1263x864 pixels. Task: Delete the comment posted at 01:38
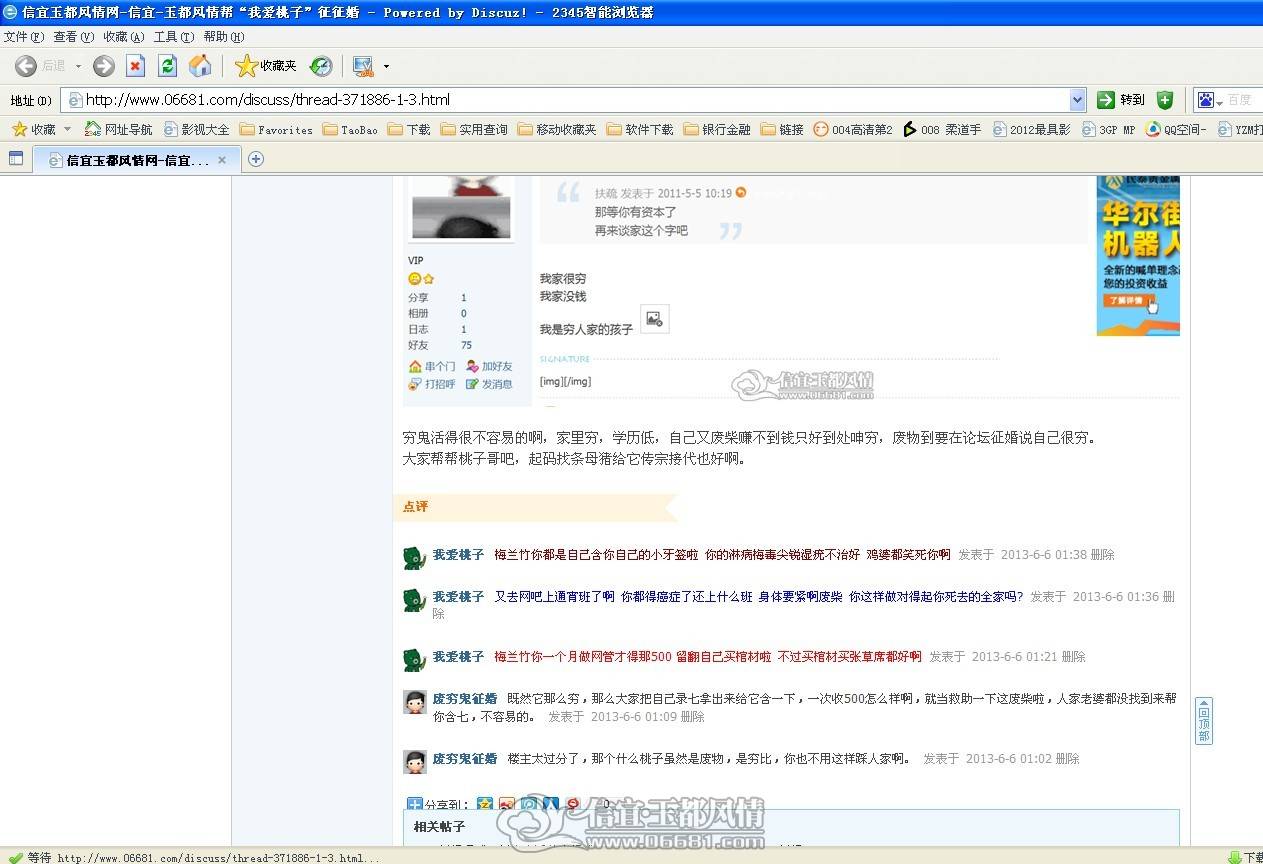[x=1102, y=555]
